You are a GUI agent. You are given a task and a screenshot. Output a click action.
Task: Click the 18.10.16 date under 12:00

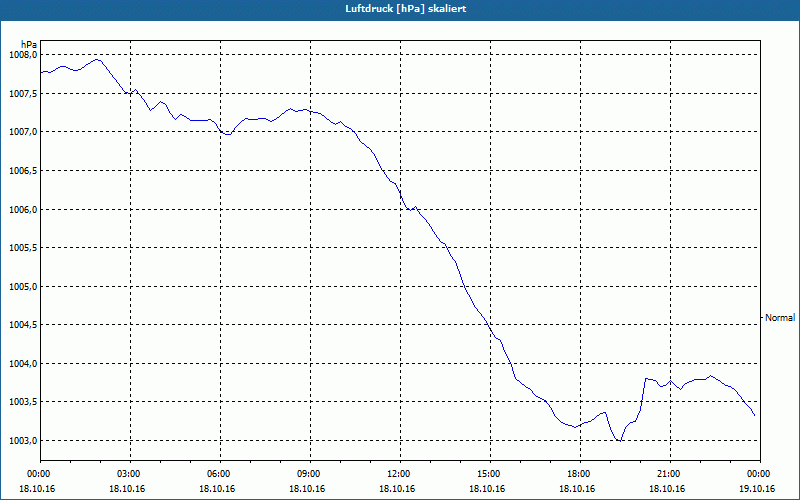(397, 489)
